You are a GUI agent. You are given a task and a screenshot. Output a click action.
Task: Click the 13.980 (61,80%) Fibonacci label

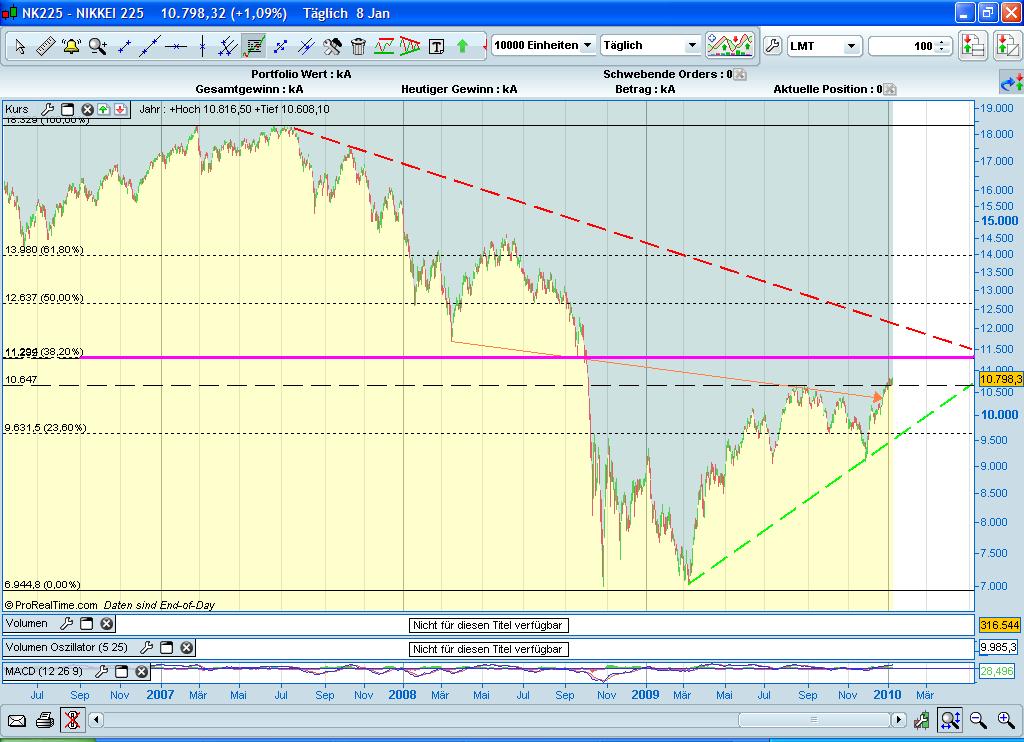[44, 250]
